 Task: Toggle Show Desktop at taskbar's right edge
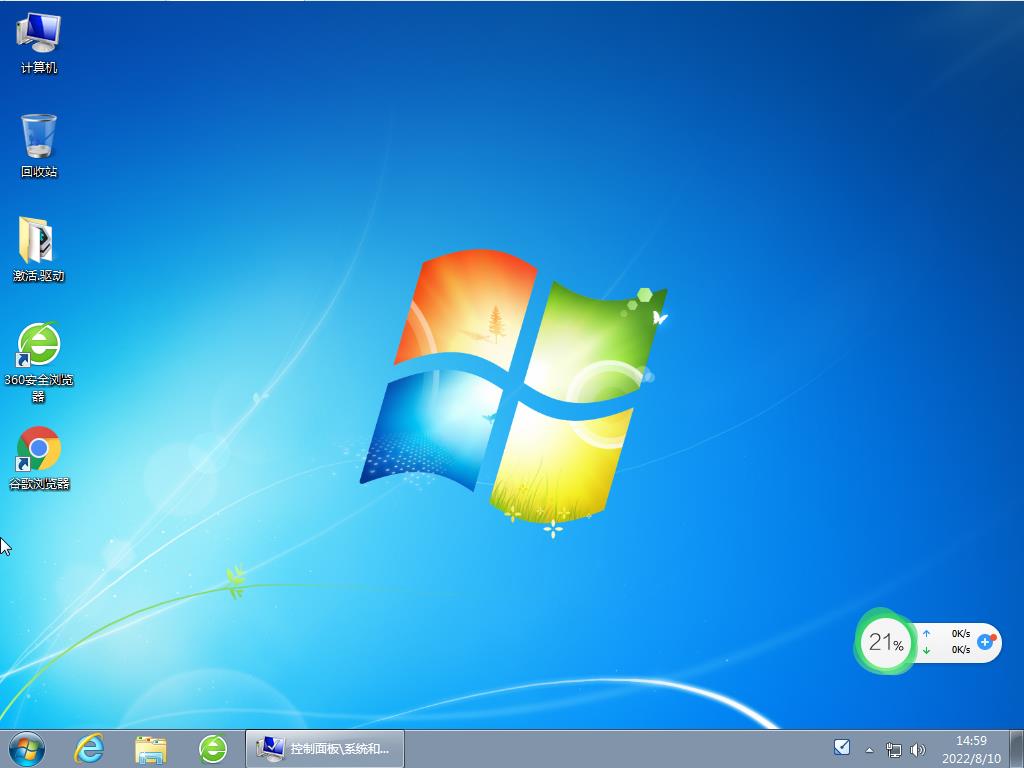pyautogui.click(x=1019, y=748)
